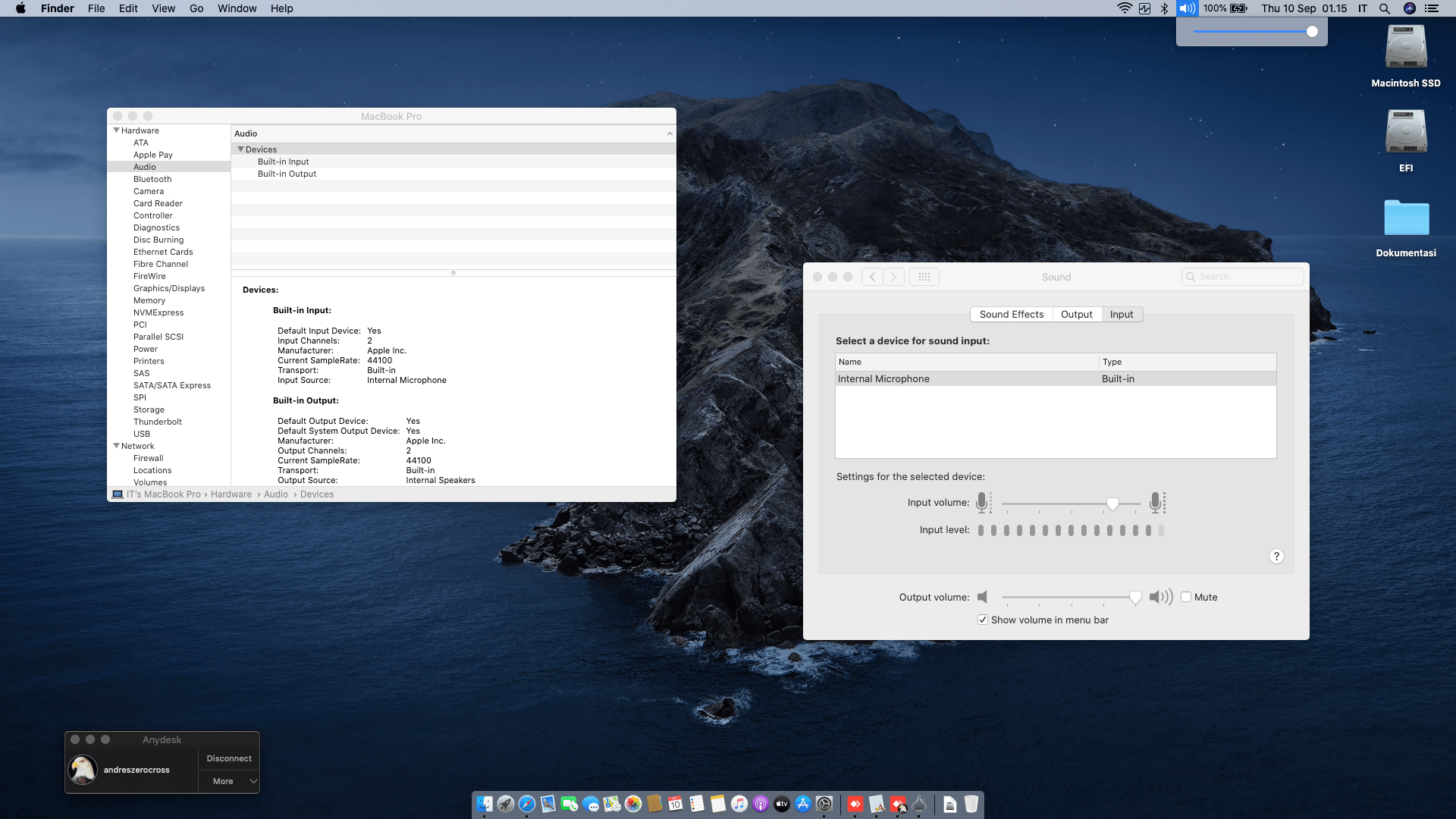
Task: Open System Information chip icon in Dock
Action: click(x=919, y=804)
